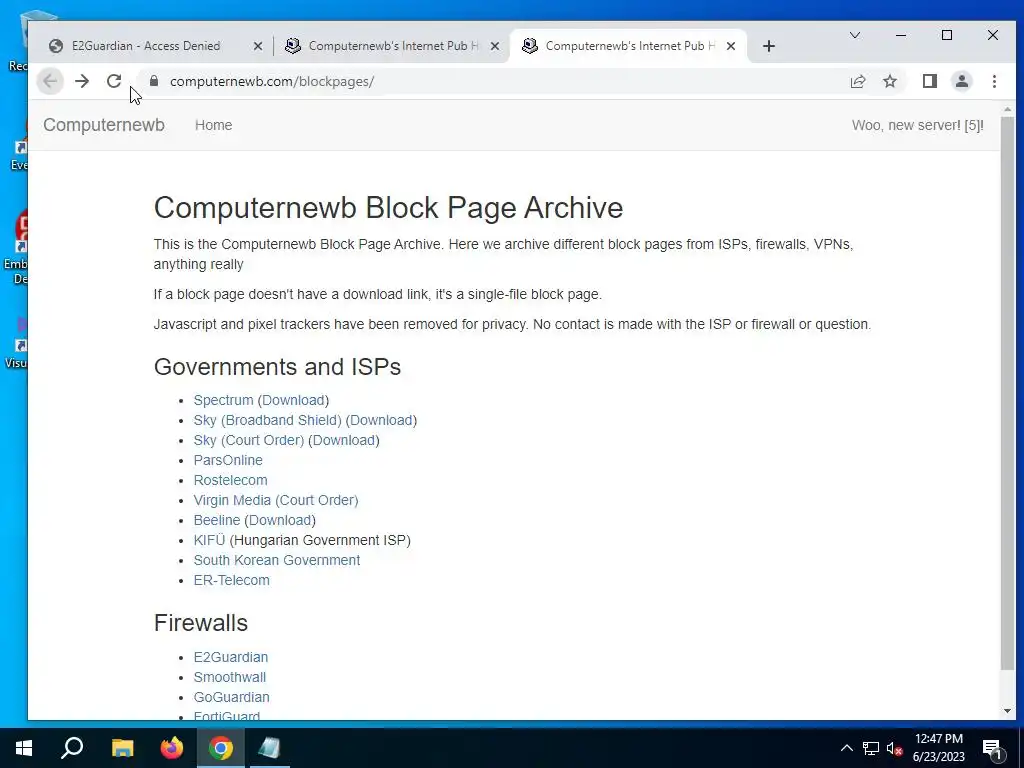This screenshot has width=1024, height=768.
Task: Open the KIFÜ block page link
Action: point(209,541)
